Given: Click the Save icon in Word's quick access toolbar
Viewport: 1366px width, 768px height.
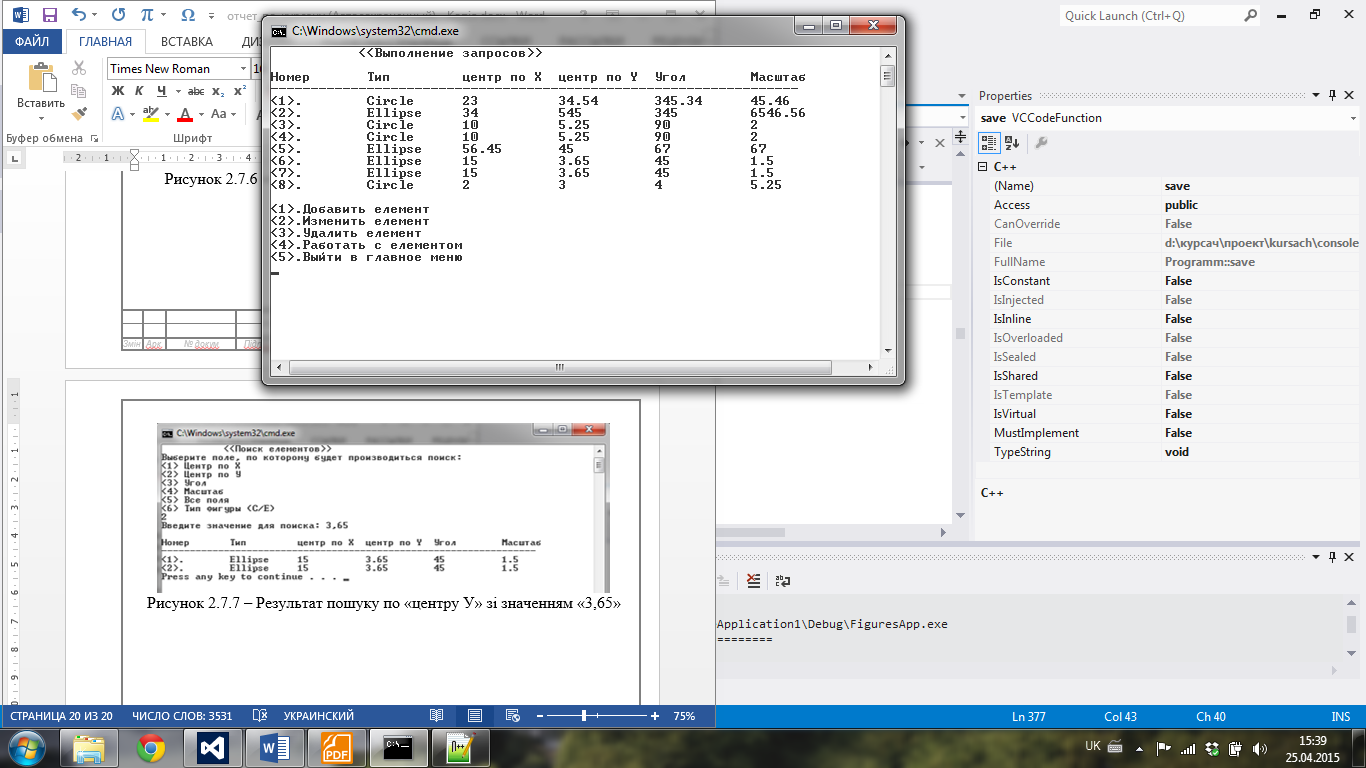Looking at the screenshot, I should point(50,15).
